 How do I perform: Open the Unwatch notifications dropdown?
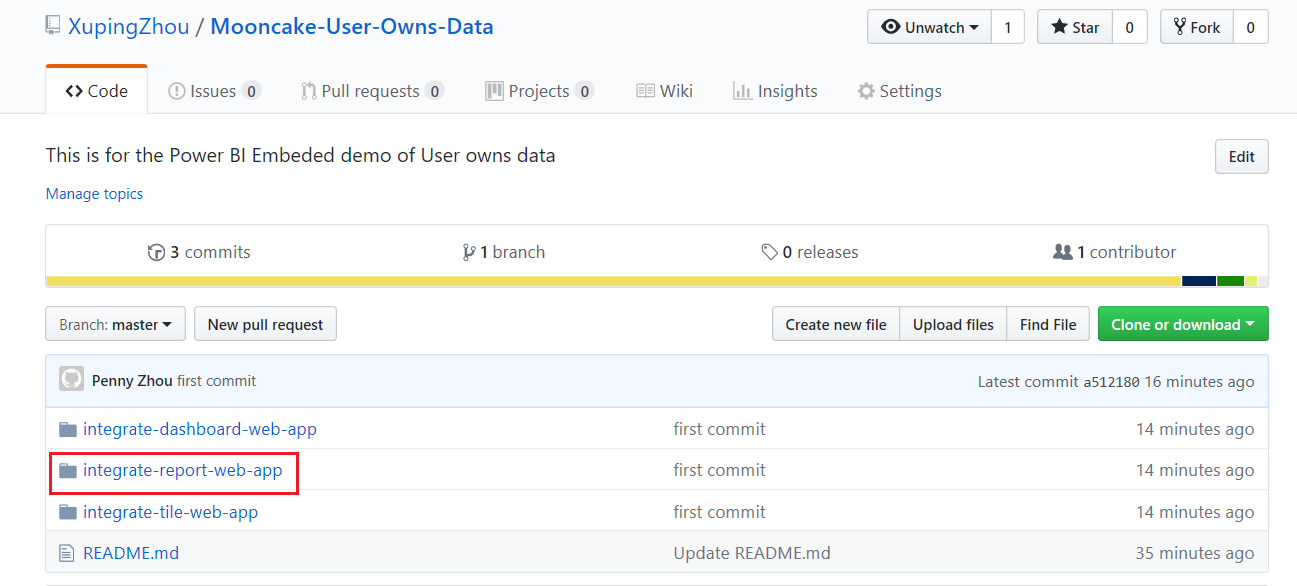click(929, 27)
